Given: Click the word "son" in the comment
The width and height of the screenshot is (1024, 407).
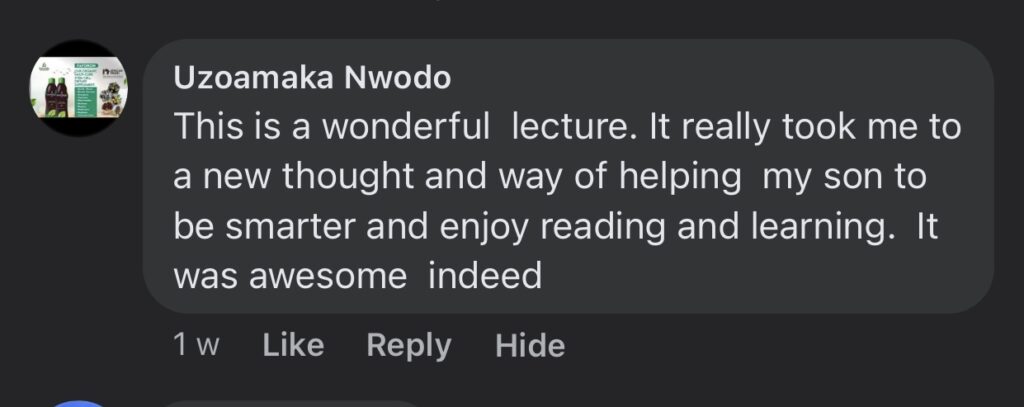Looking at the screenshot, I should (x=859, y=178).
